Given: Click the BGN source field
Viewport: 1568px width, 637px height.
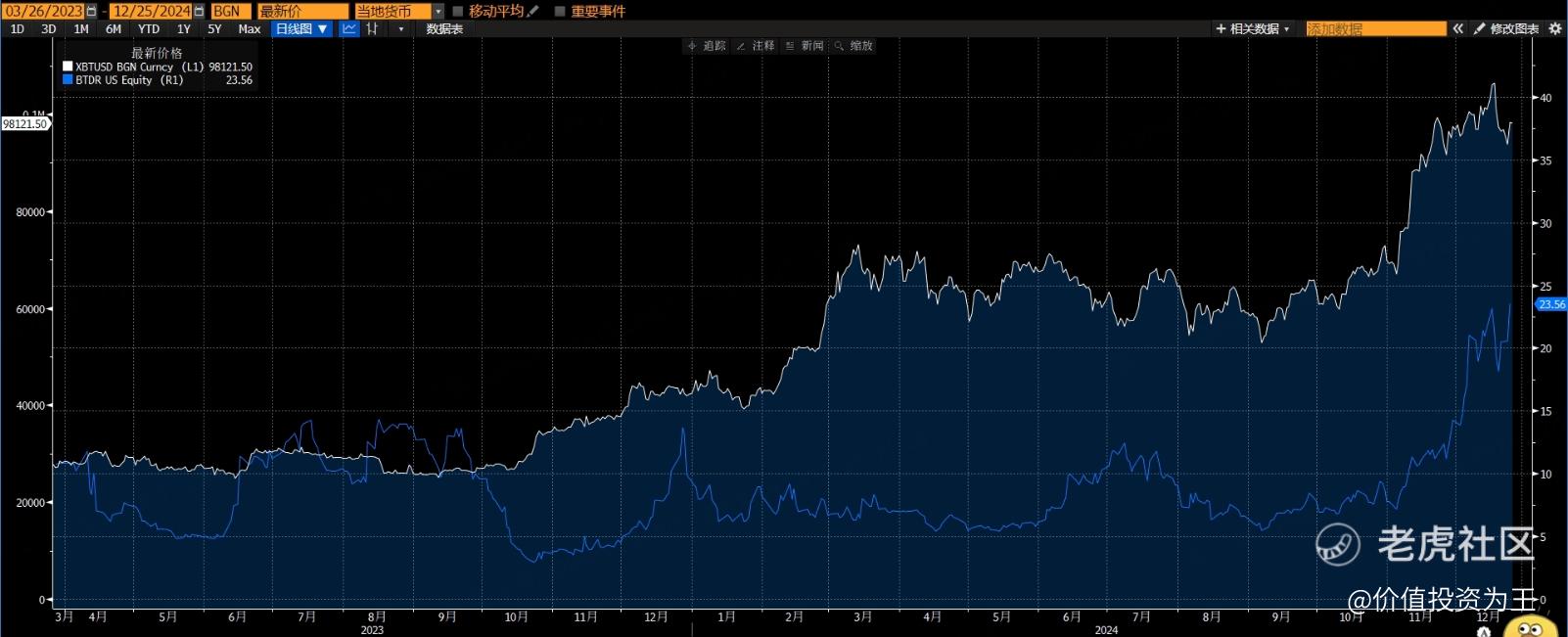Looking at the screenshot, I should click(x=231, y=11).
